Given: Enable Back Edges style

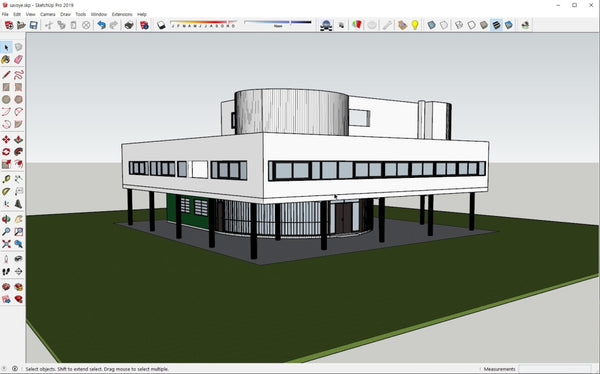Looking at the screenshot, I should (x=444, y=25).
